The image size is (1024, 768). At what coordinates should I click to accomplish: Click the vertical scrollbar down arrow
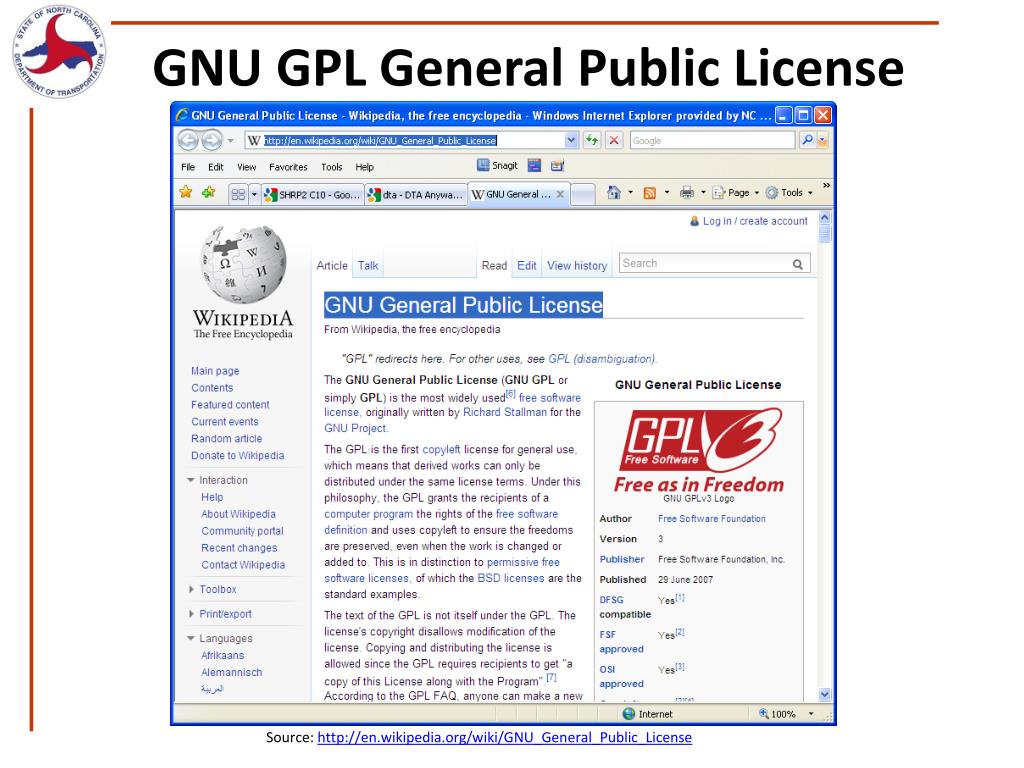coord(825,695)
